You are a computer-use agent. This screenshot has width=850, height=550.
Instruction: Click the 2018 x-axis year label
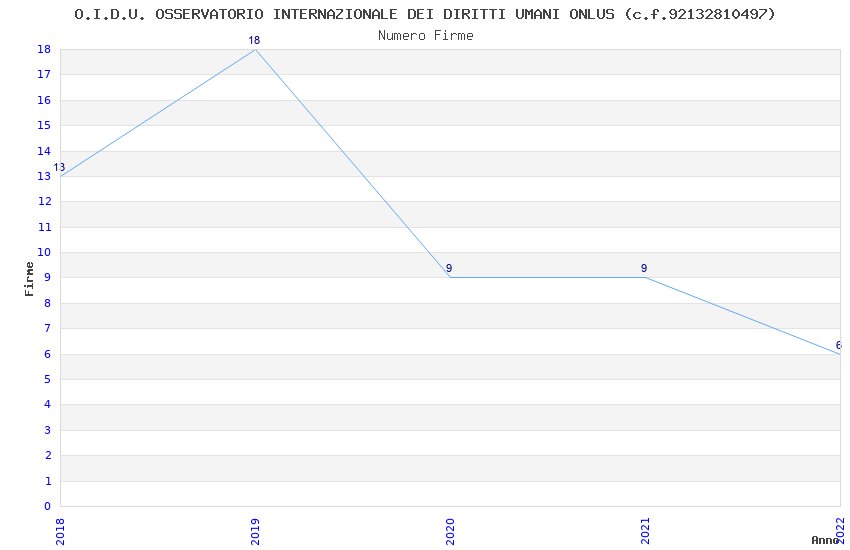[60, 532]
